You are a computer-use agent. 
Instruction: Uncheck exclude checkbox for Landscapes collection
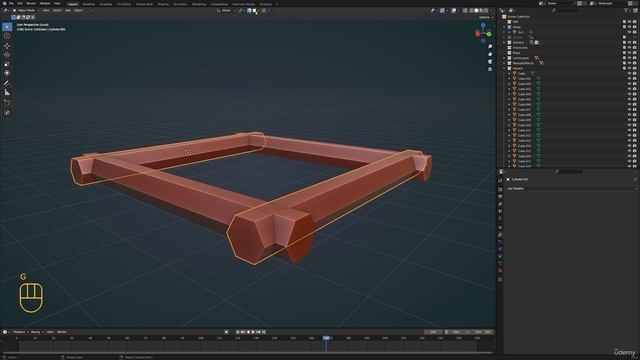pos(624,58)
